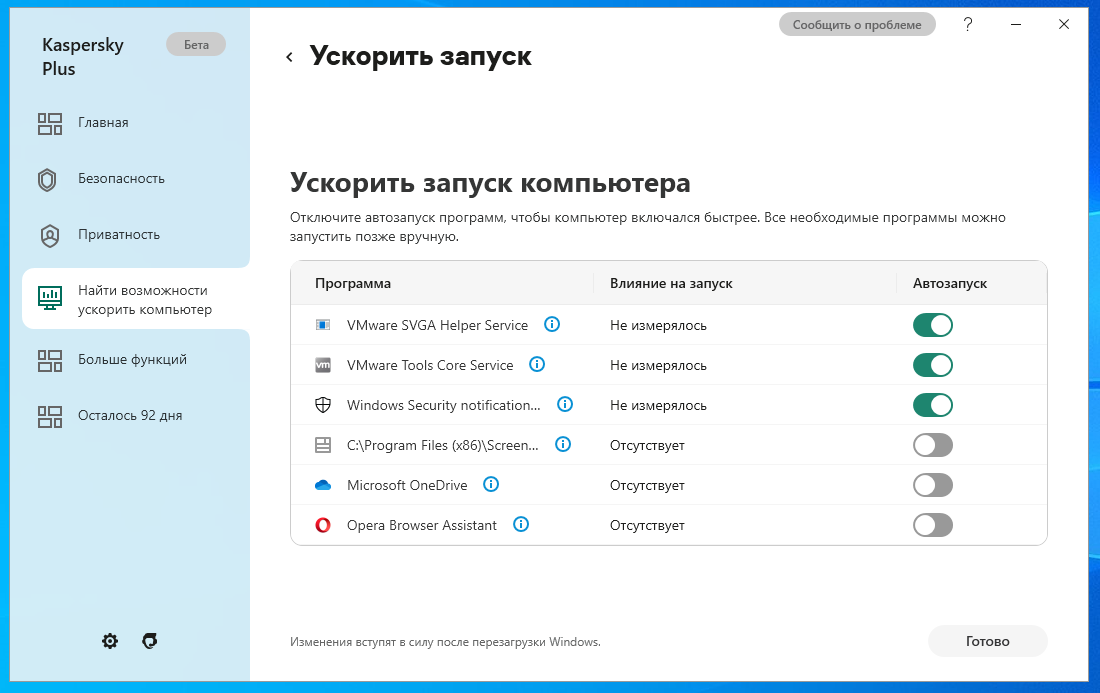Click Отсутствует in the Microsoft OneDrive row
This screenshot has height=693, width=1100.
pos(647,485)
